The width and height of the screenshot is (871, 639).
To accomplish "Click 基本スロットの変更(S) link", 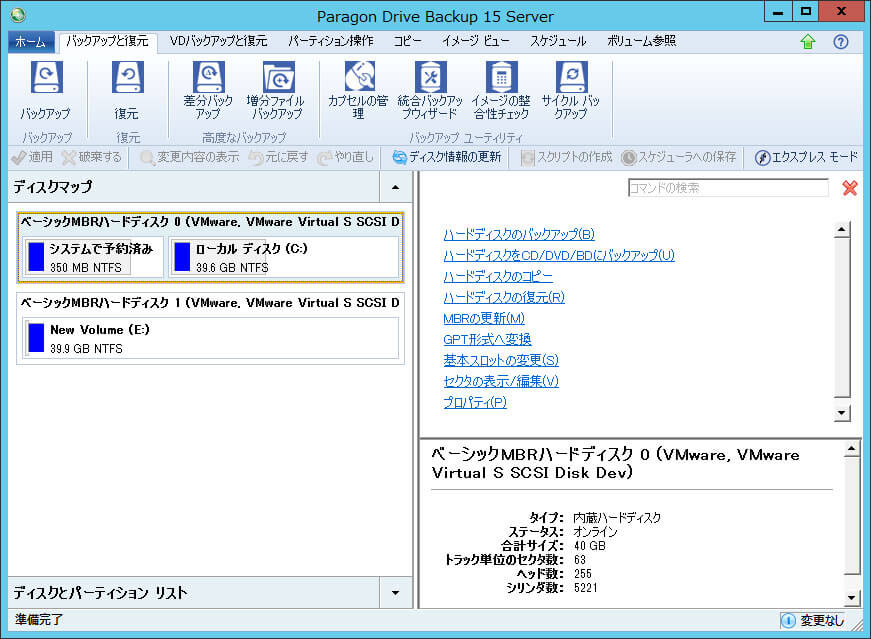I will click(x=500, y=360).
